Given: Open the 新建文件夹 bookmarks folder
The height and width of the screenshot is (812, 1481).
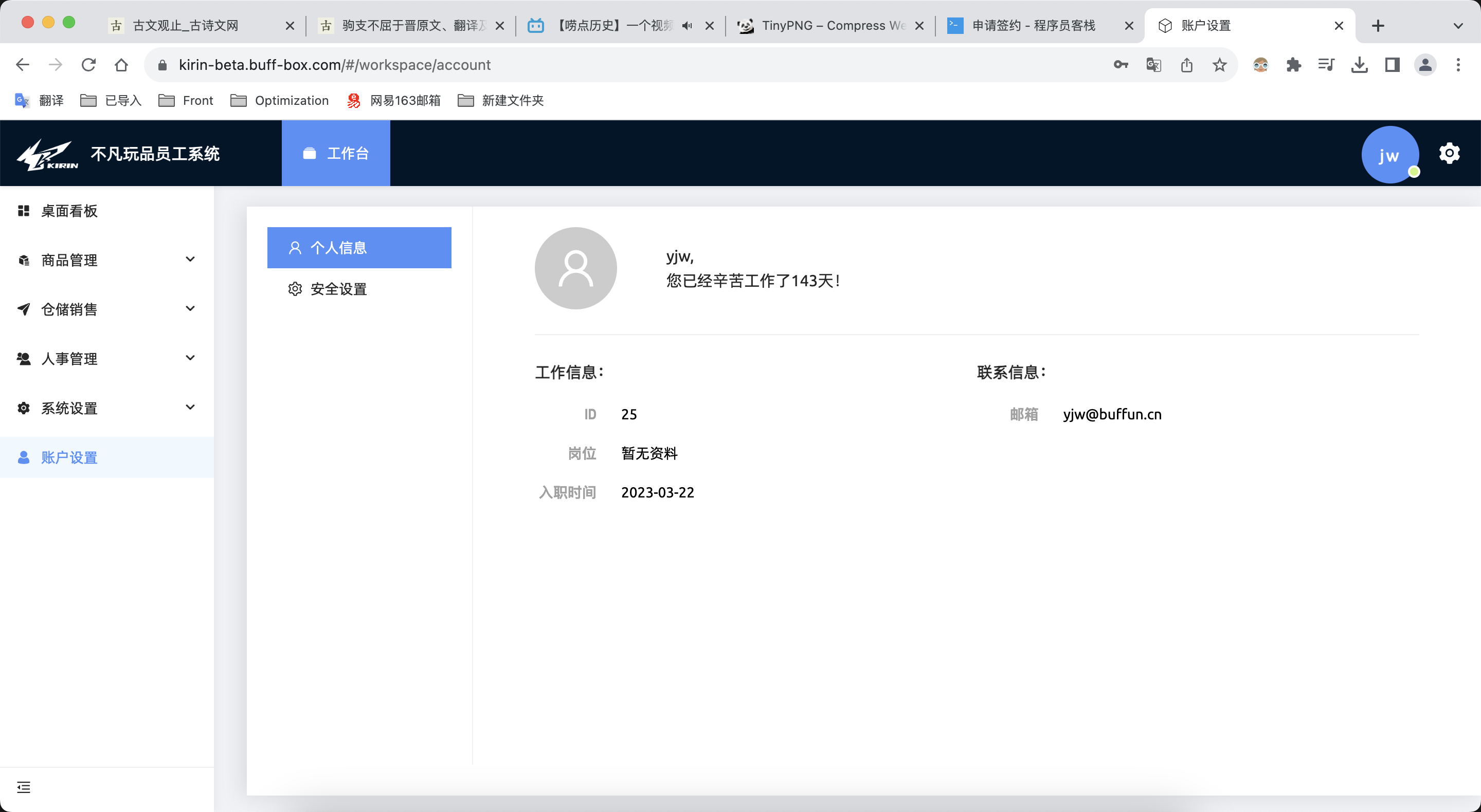Looking at the screenshot, I should (x=501, y=101).
